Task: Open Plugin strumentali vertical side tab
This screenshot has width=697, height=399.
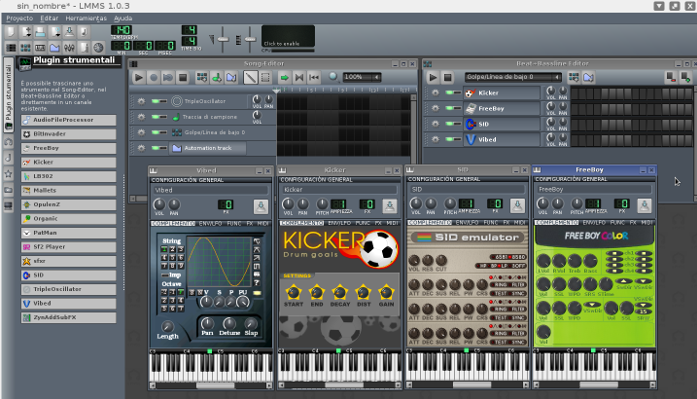Action: tap(8, 94)
